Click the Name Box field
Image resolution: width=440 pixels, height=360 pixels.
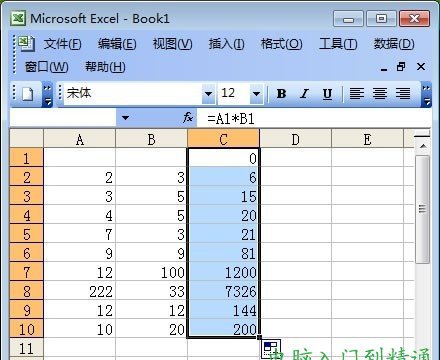coord(63,118)
